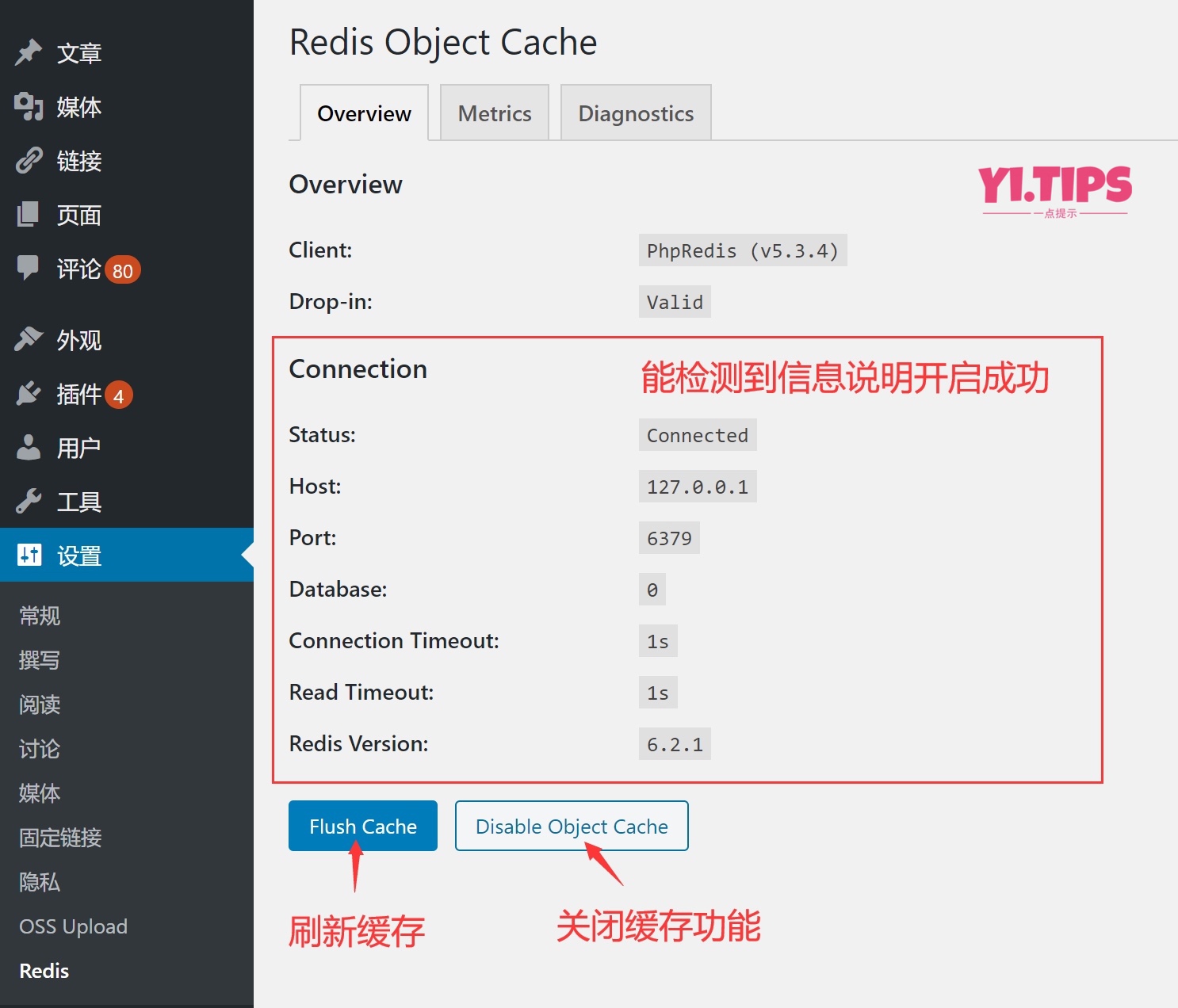Stay on the Overview tab

(x=363, y=113)
